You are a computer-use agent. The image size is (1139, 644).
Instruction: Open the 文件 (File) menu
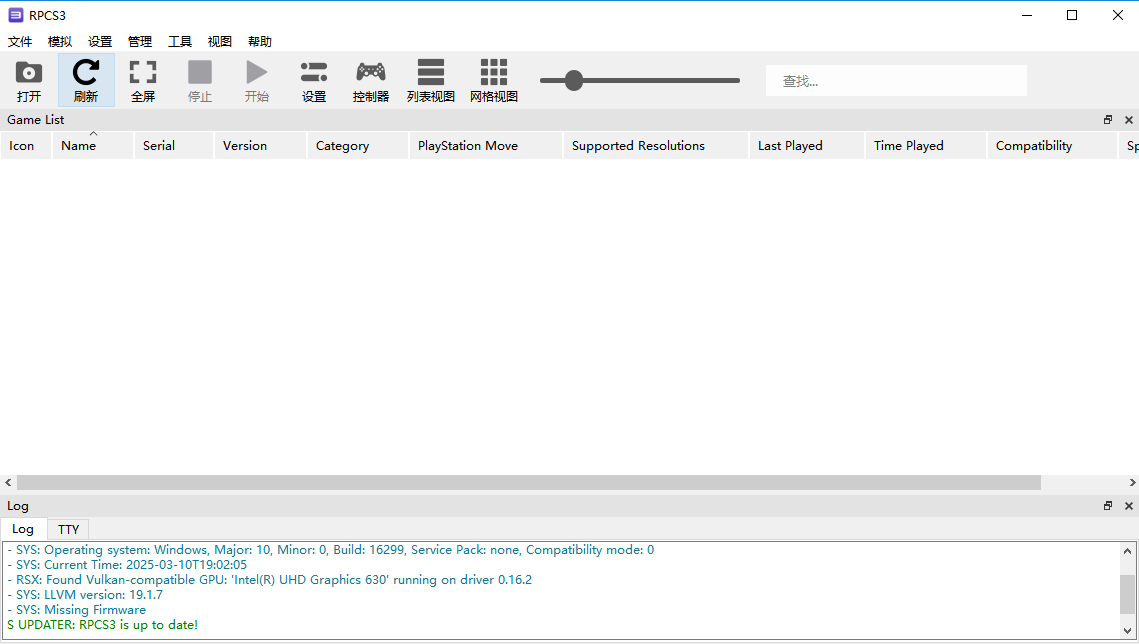(x=21, y=42)
